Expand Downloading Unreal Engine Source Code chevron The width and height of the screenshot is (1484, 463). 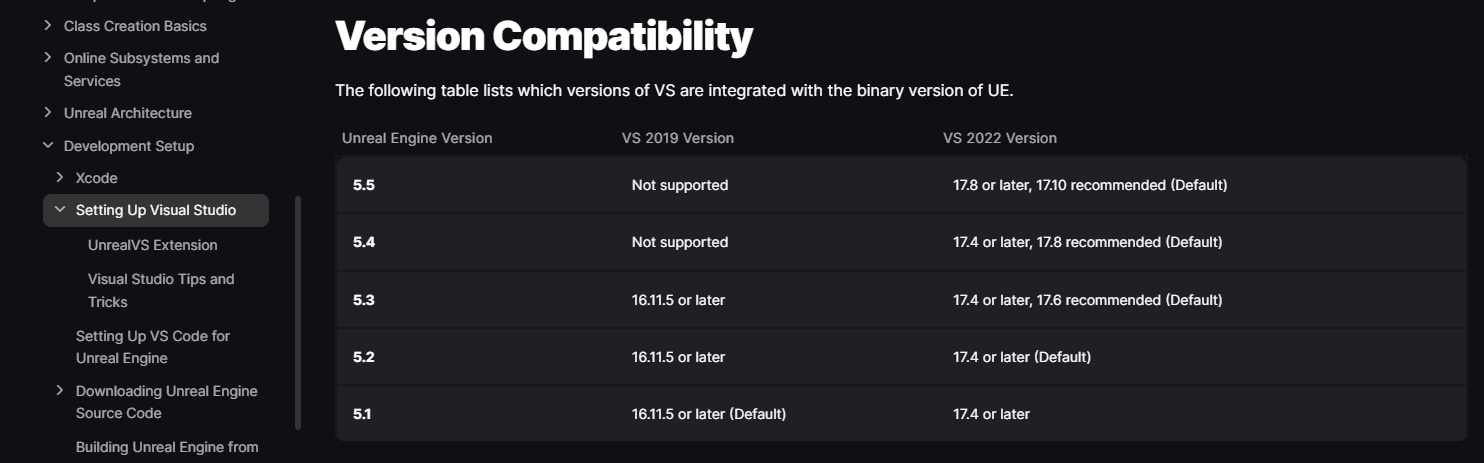[60, 391]
